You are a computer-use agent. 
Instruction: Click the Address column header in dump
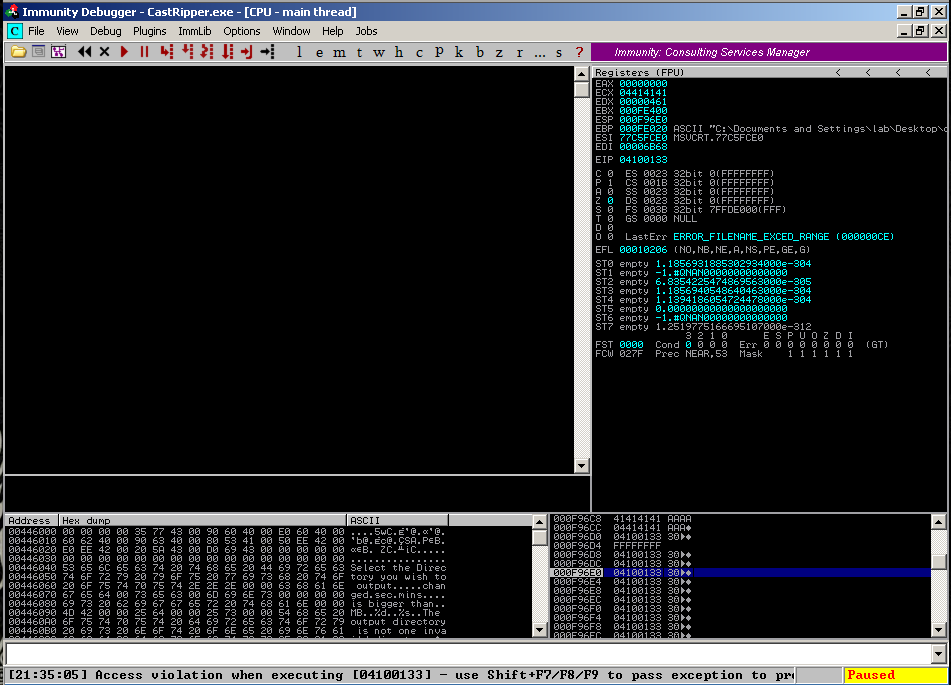pyautogui.click(x=32, y=521)
